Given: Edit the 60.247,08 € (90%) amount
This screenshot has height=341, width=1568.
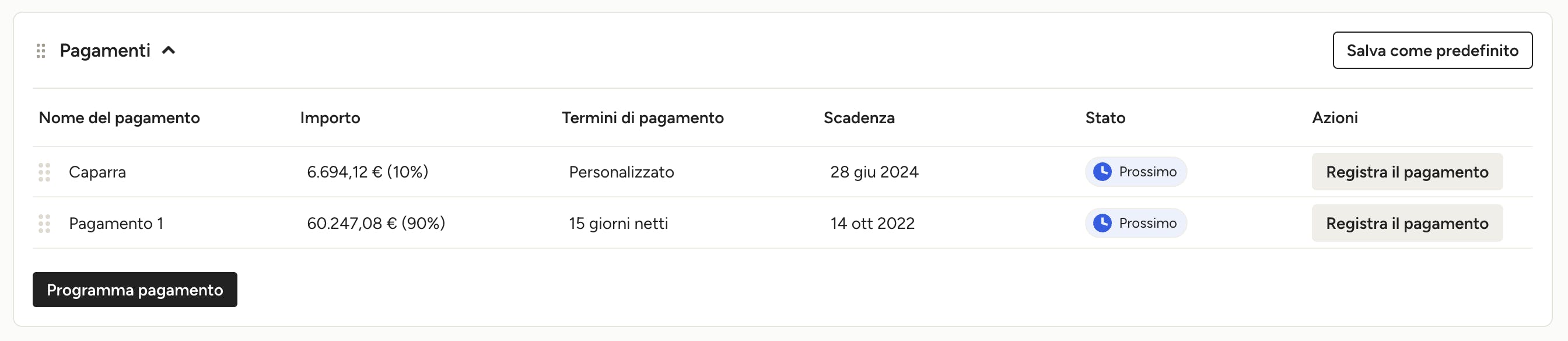Looking at the screenshot, I should 376,224.
